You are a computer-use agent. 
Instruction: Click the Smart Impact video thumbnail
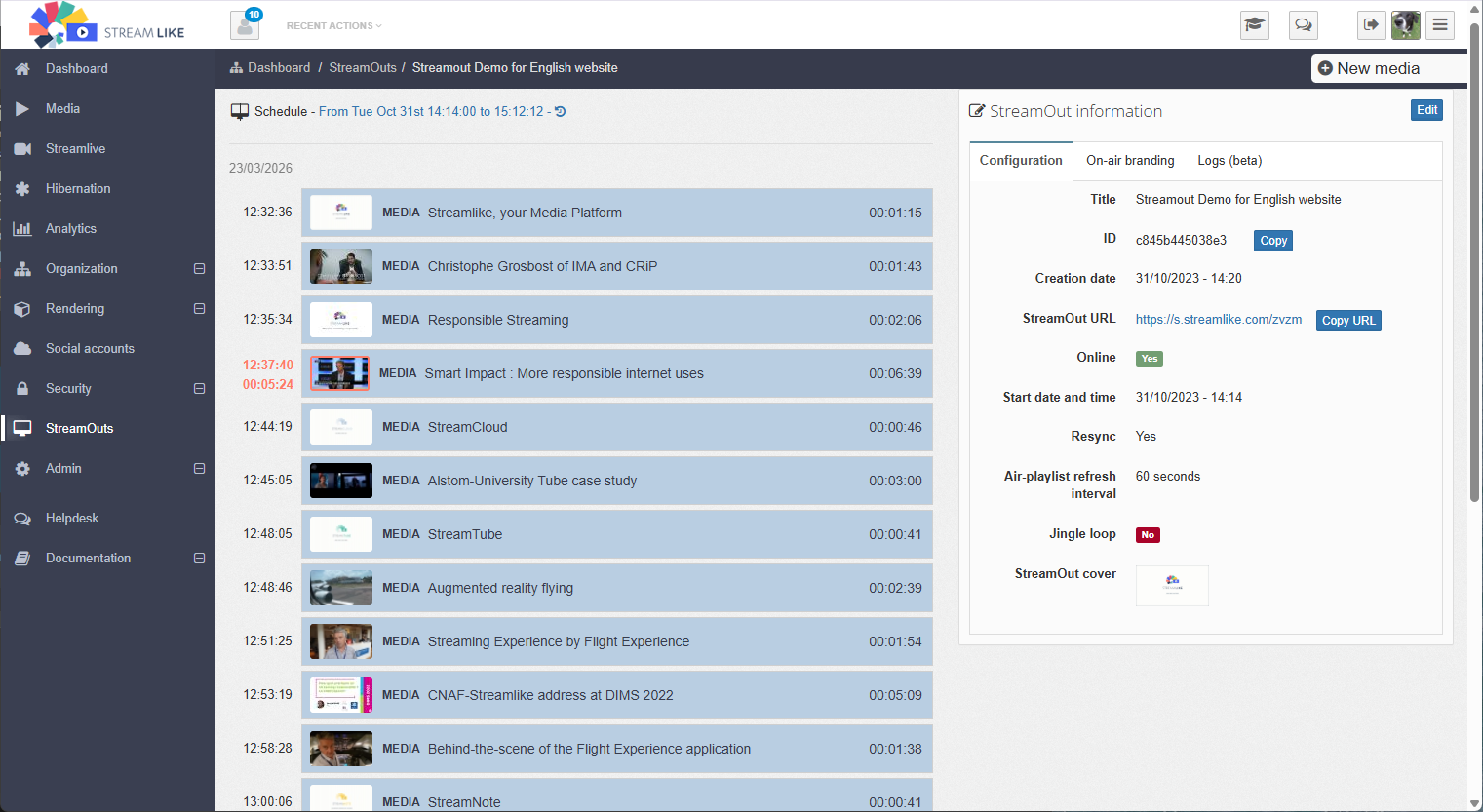tap(339, 373)
